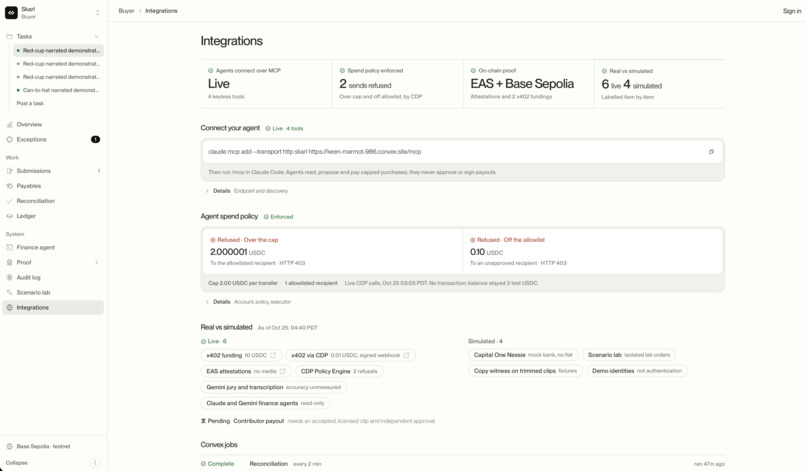Click the Exceptions badge showing 1
806x471 pixels.
click(x=96, y=139)
